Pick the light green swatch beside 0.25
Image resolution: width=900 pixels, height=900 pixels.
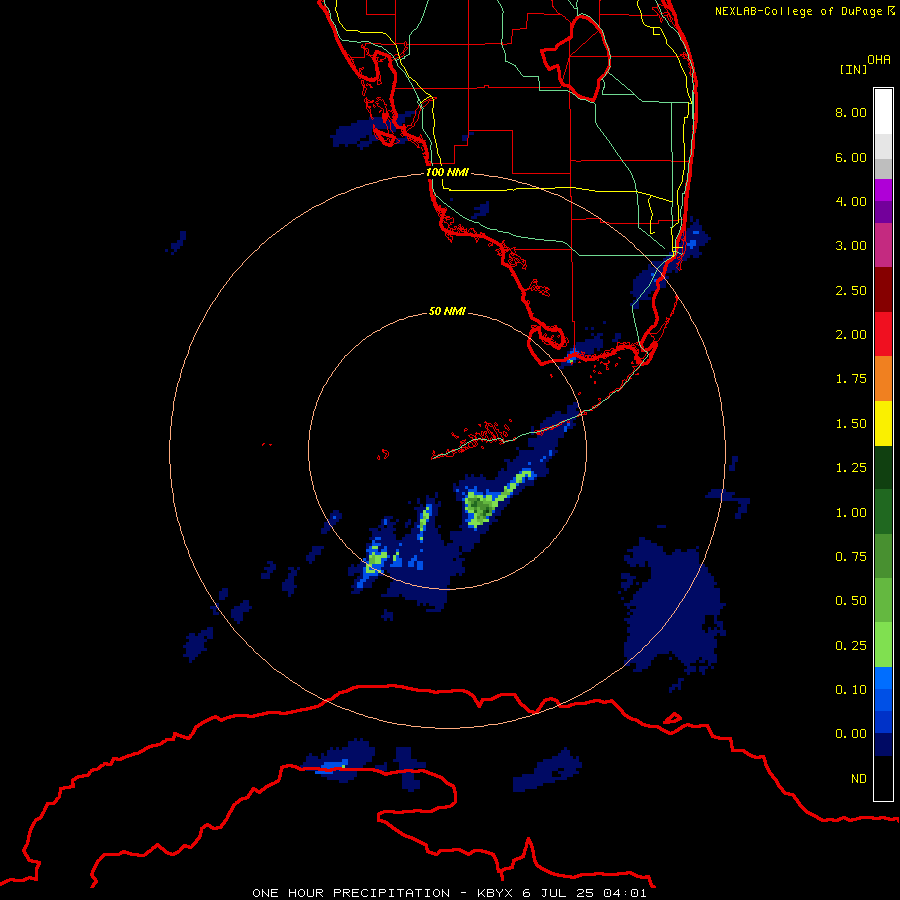(883, 645)
